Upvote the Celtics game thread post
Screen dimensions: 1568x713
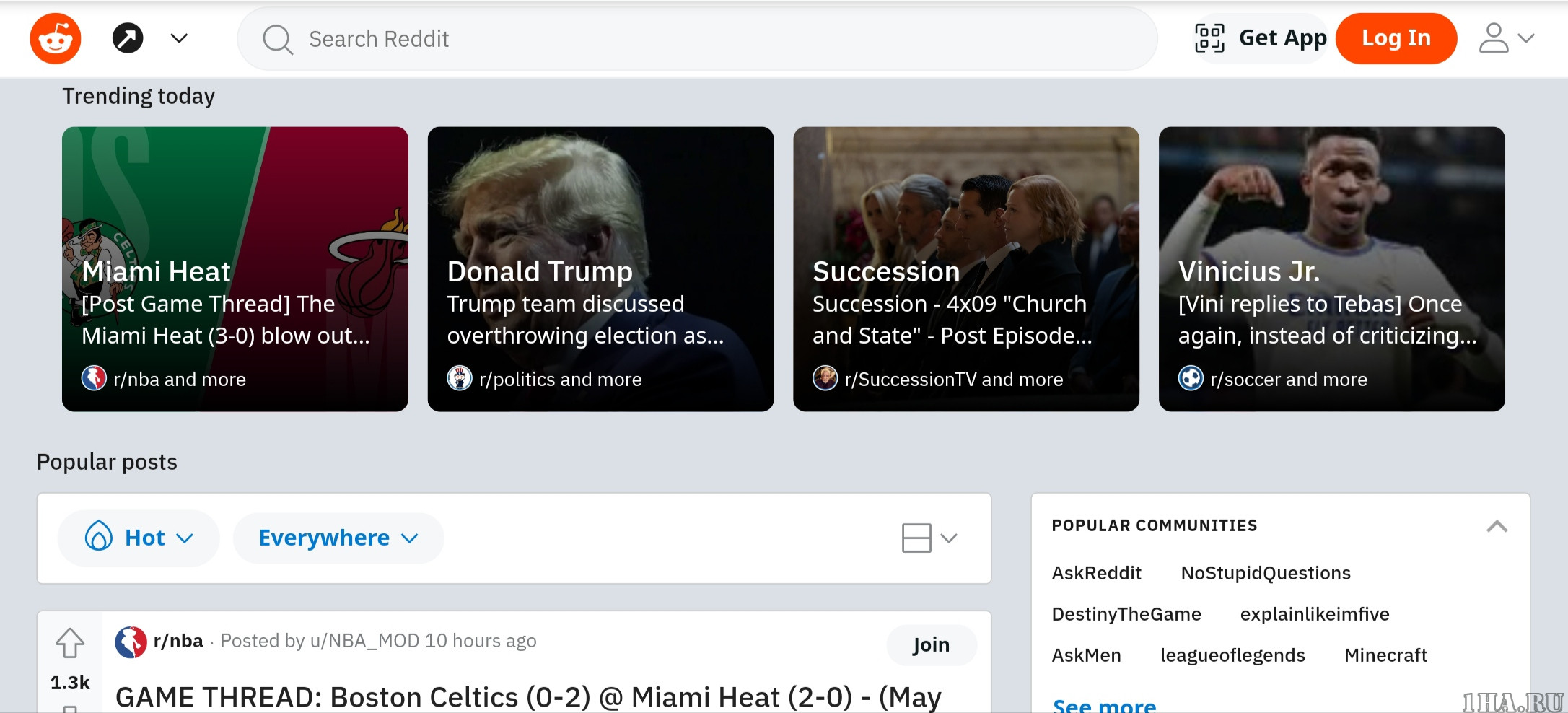pos(70,643)
